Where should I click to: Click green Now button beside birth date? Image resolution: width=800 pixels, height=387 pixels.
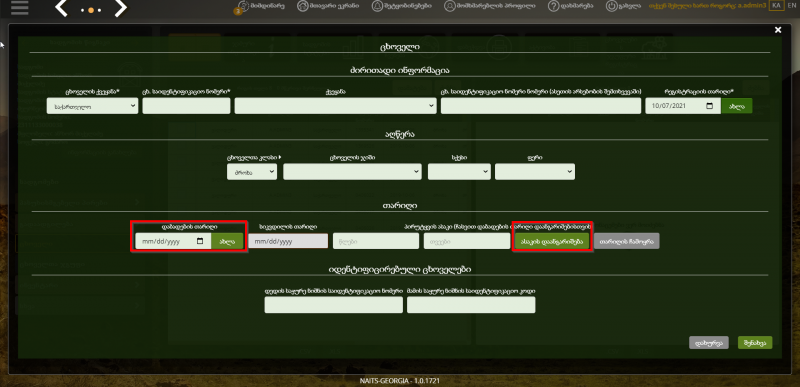point(227,242)
